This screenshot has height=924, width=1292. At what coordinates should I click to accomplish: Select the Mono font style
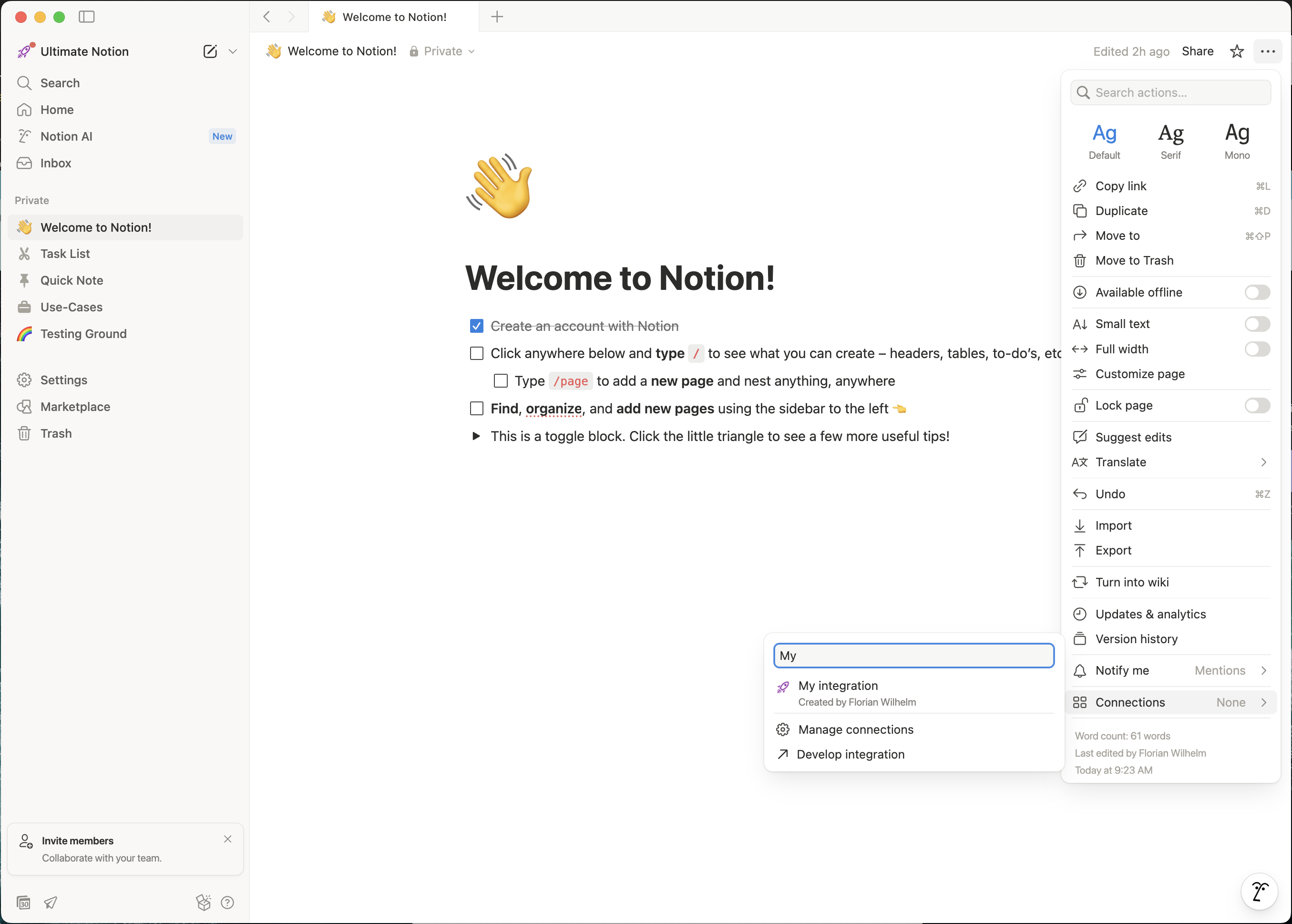tap(1237, 141)
